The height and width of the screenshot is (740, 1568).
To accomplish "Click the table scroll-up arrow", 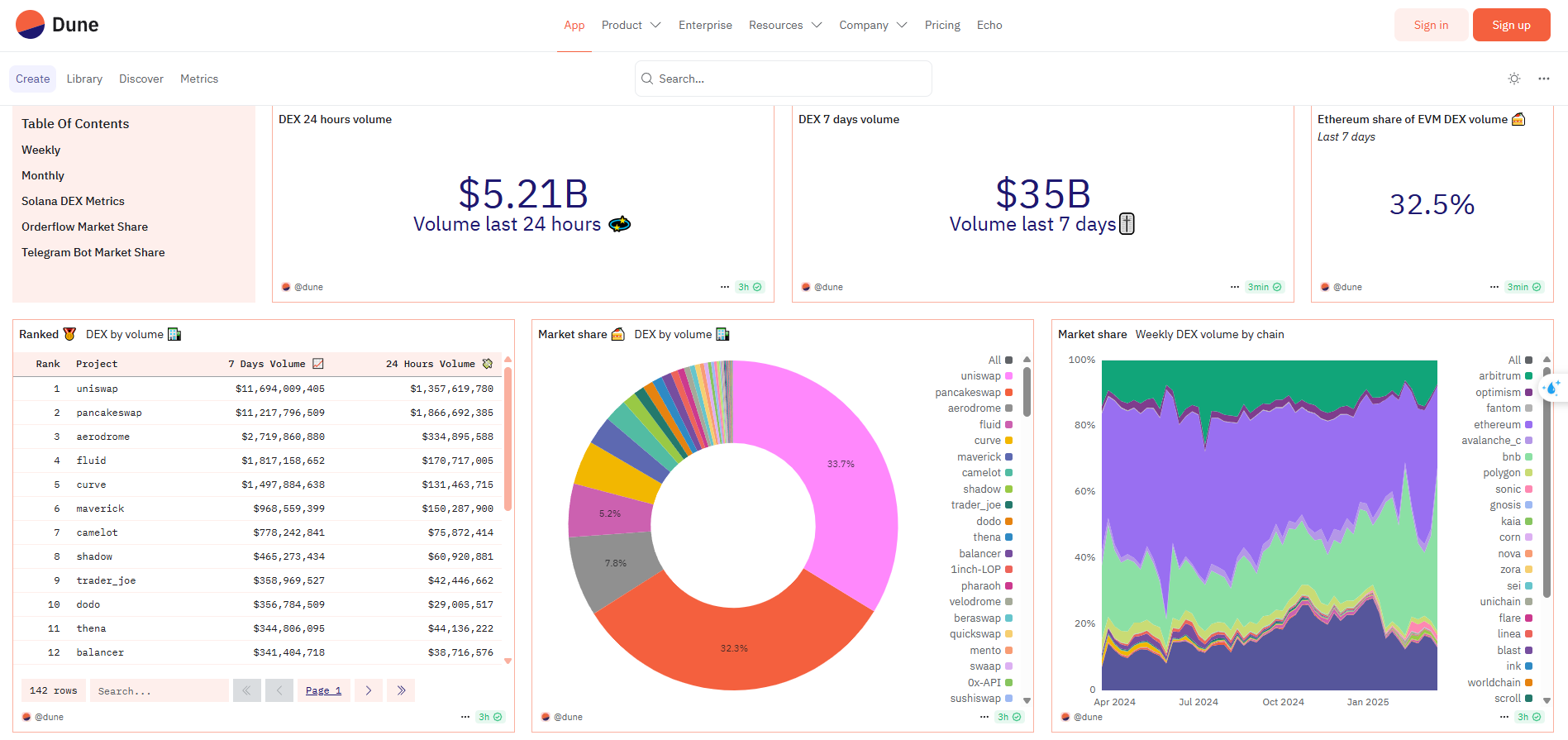I will [x=508, y=360].
